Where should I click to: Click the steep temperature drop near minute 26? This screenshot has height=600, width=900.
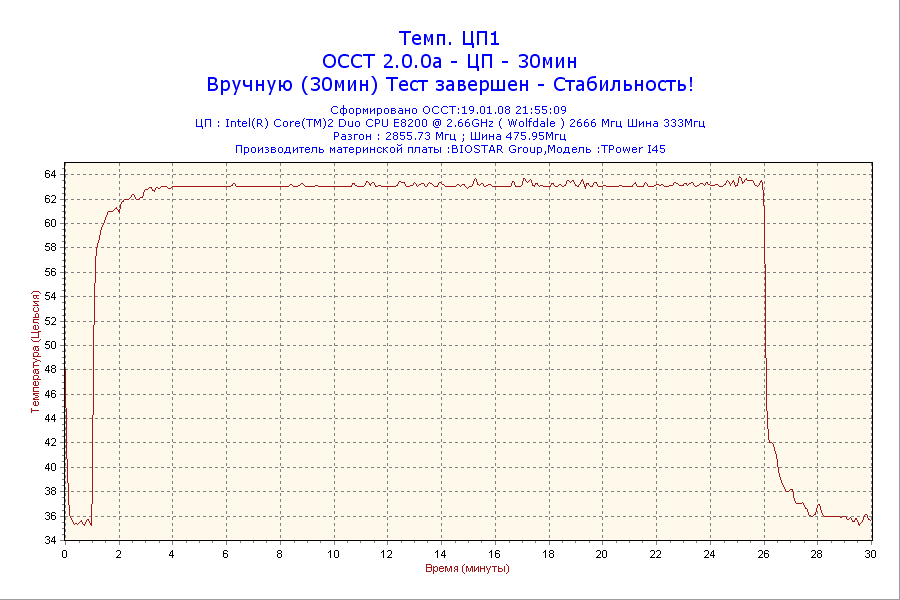(x=766, y=320)
